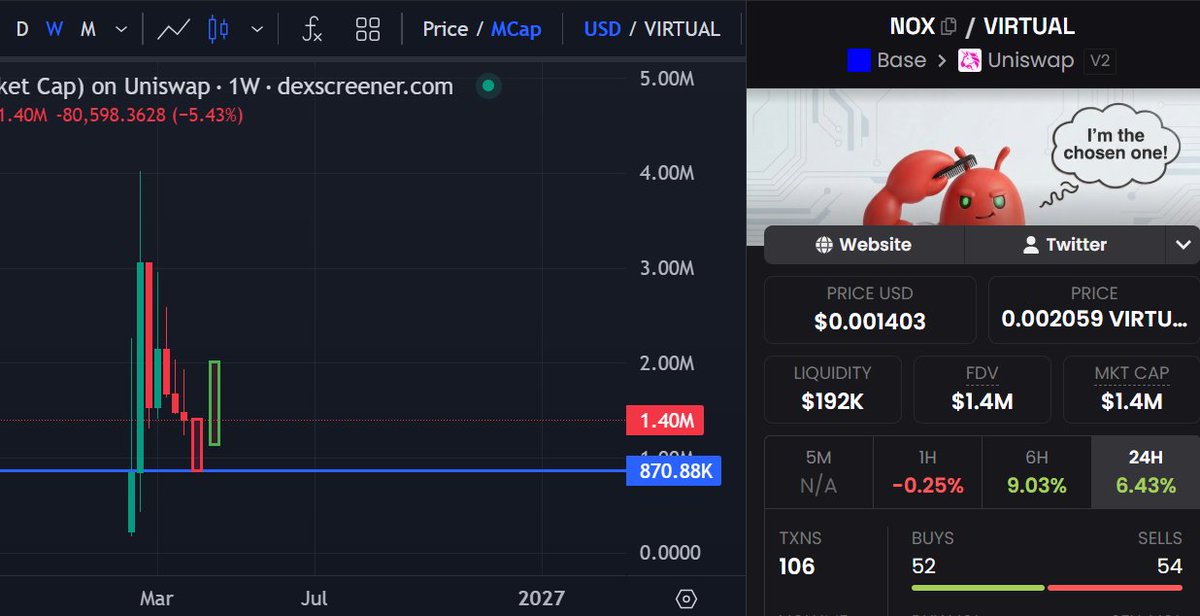The image size is (1200, 616).
Task: Click the Base chain label
Action: pos(901,60)
